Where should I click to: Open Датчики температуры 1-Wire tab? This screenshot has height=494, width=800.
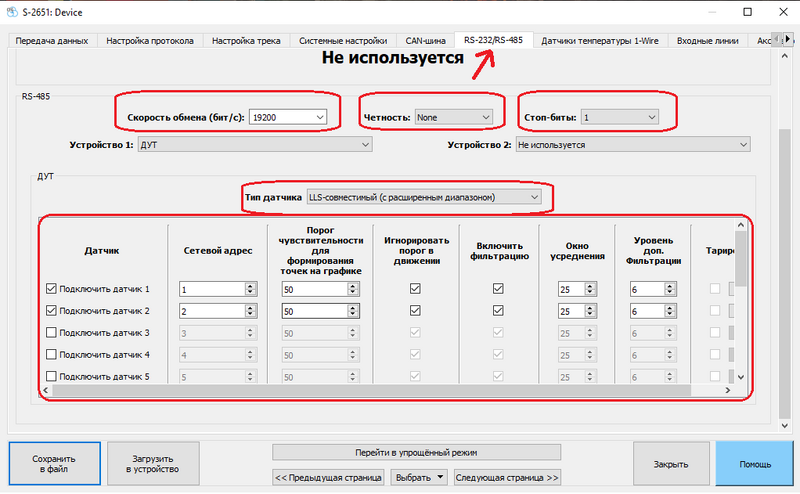[x=599, y=41]
